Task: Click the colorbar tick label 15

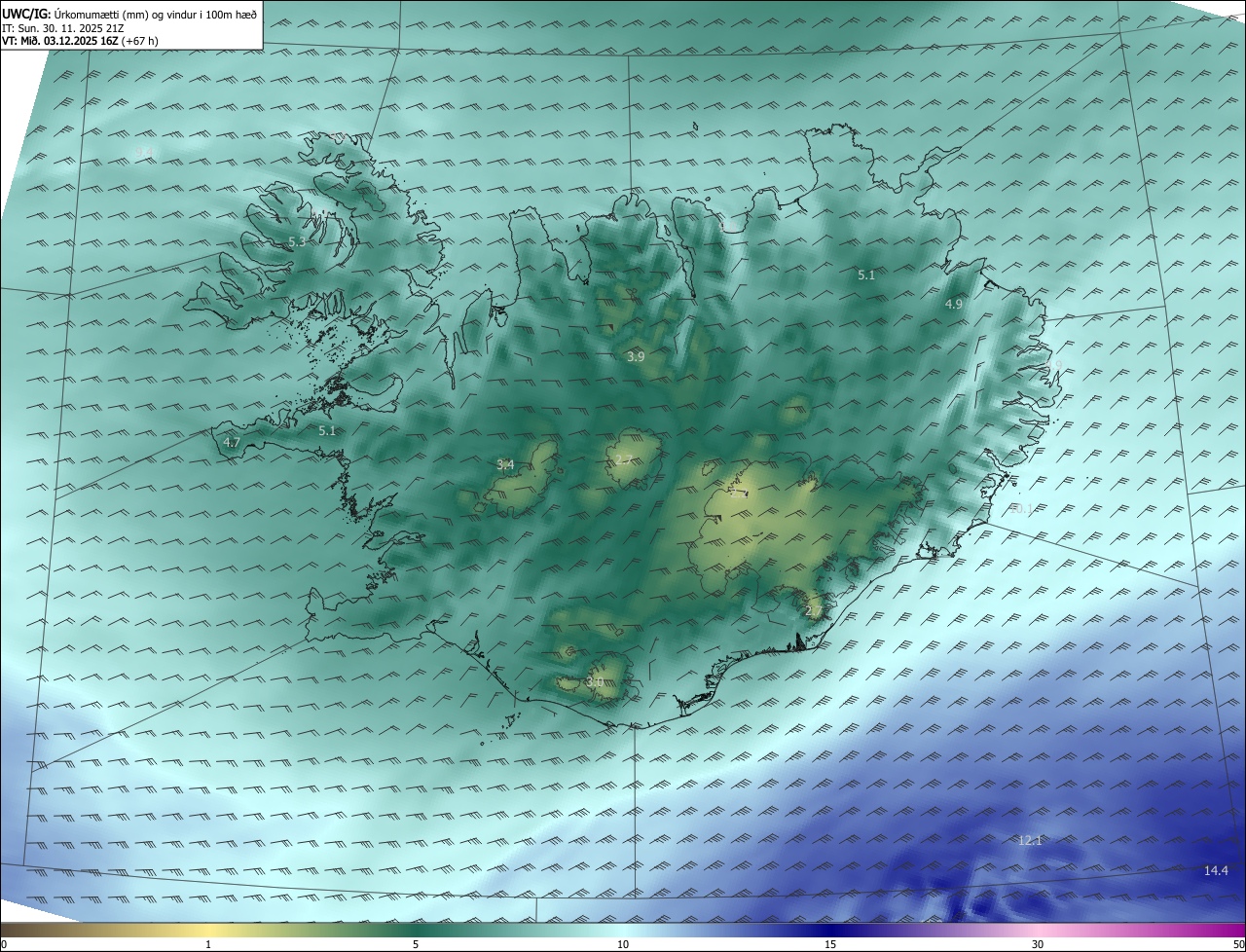Action: (x=830, y=944)
